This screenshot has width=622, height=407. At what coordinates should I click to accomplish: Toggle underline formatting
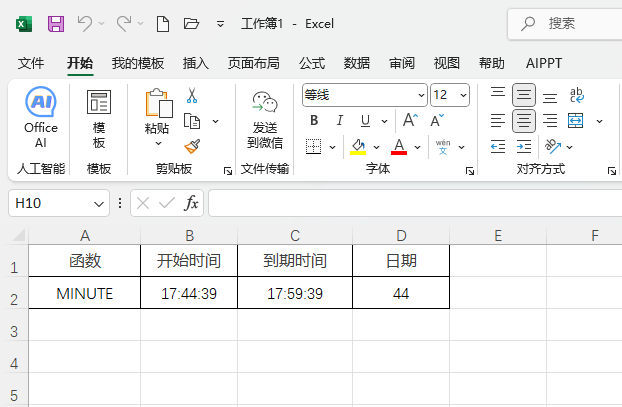tap(365, 121)
